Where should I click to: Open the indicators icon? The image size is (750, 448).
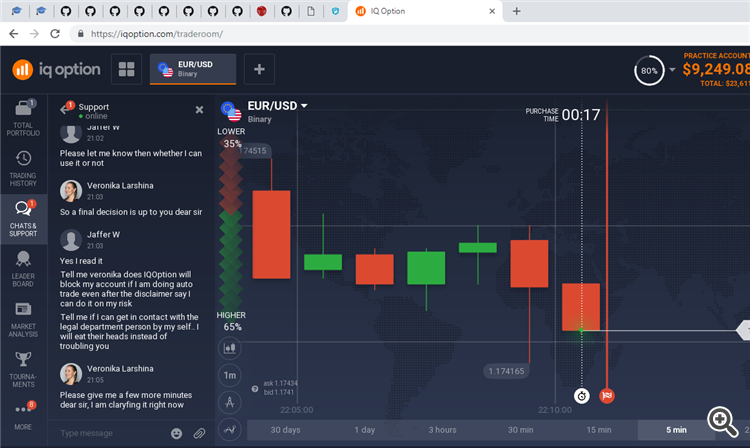(230, 429)
